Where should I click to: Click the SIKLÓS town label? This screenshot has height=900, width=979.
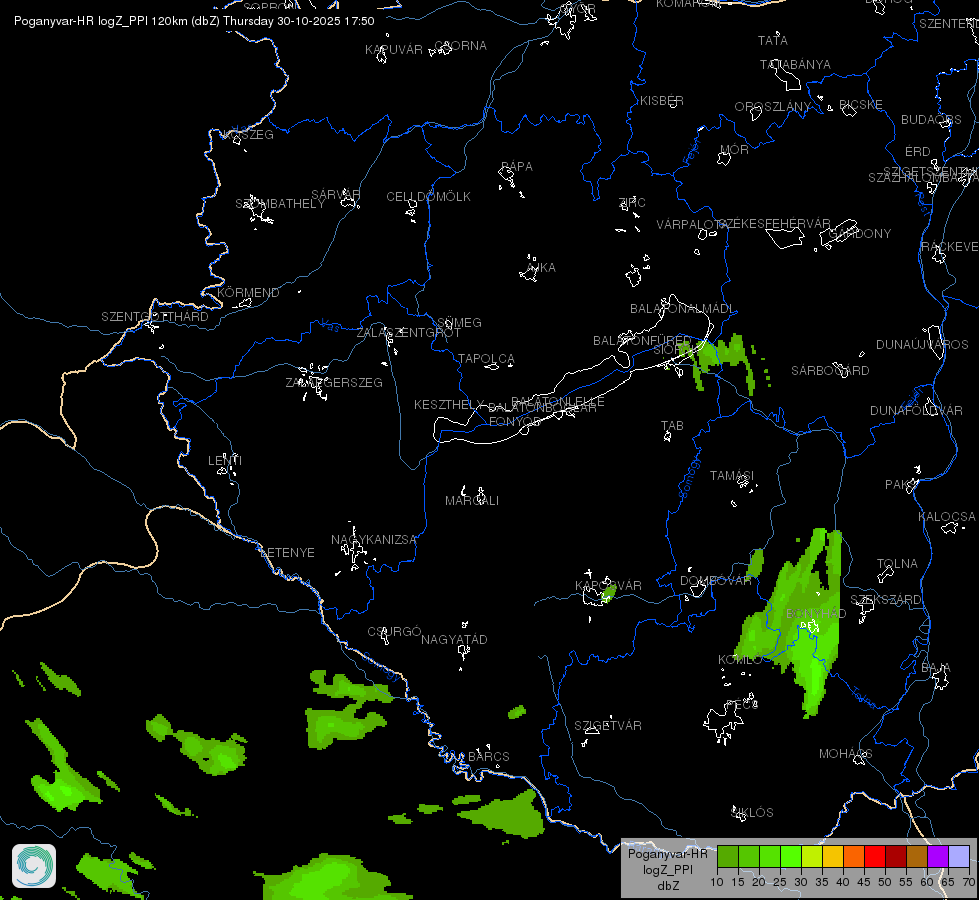[752, 813]
